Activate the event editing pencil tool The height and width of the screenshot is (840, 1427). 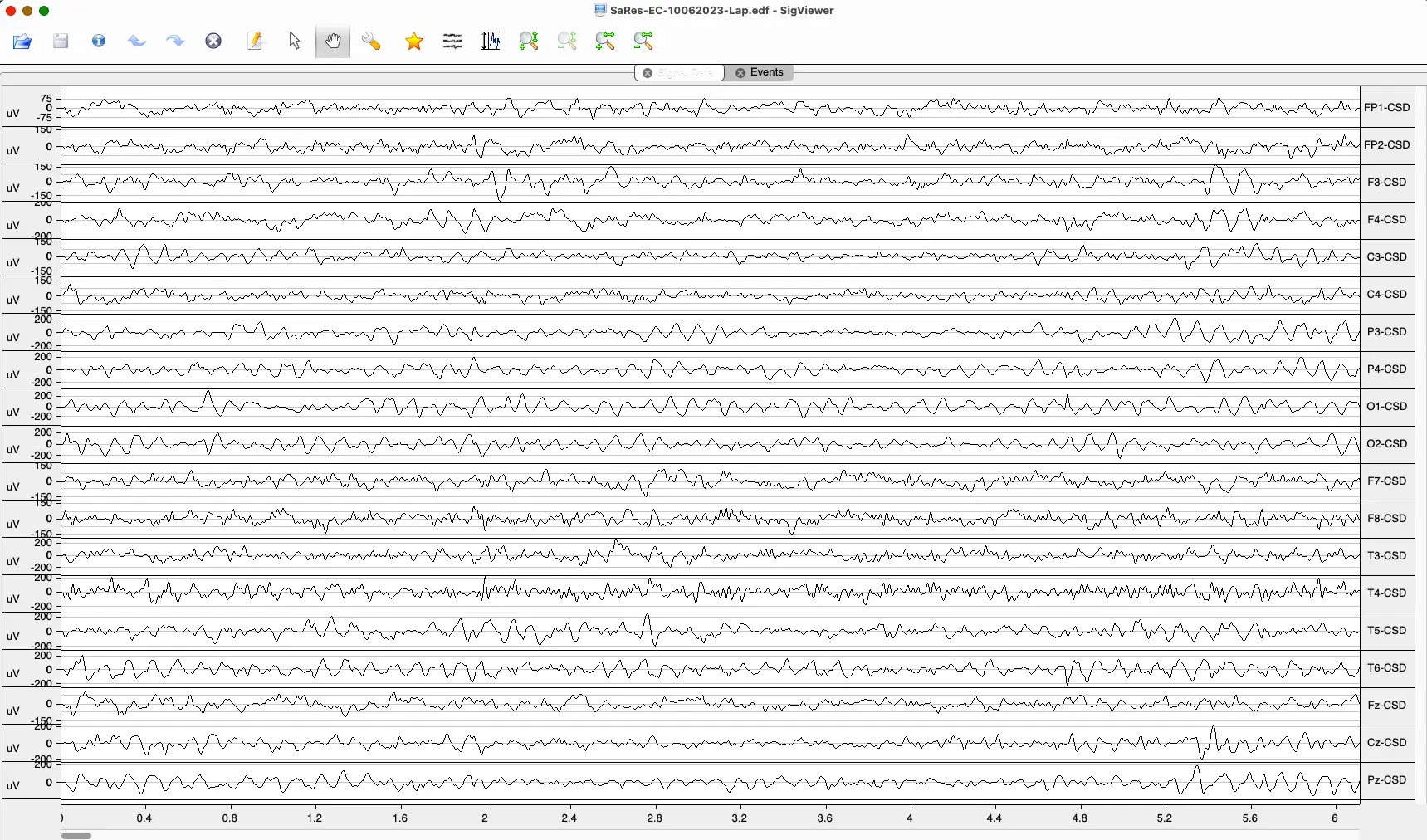tap(255, 41)
